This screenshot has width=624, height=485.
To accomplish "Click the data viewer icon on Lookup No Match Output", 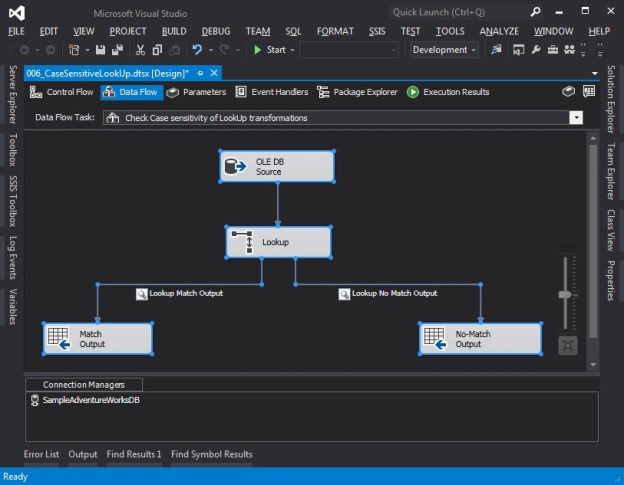I will click(344, 294).
